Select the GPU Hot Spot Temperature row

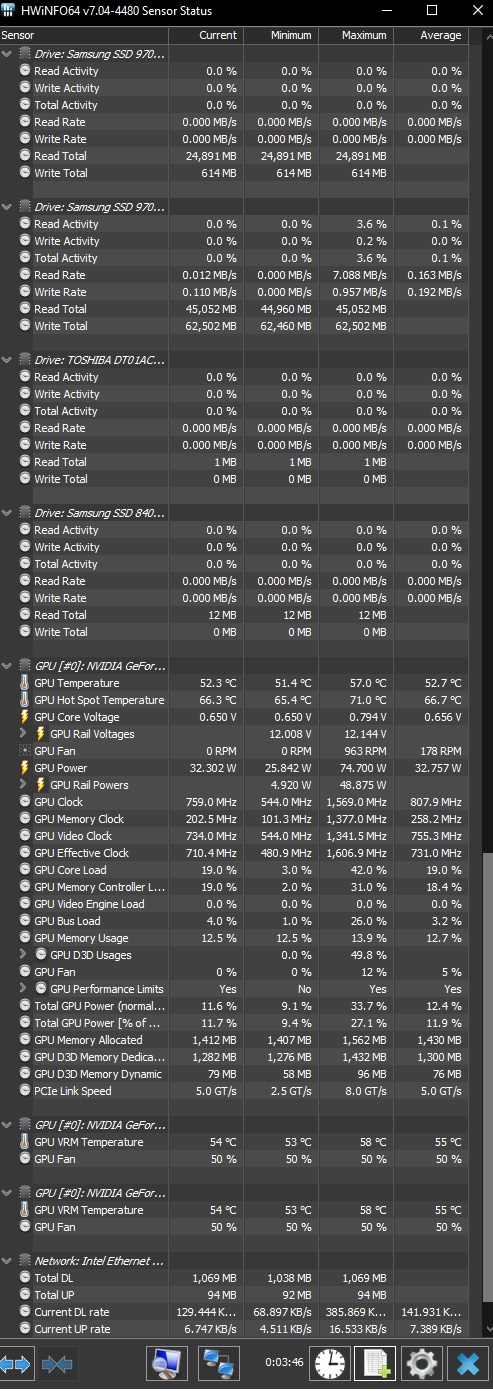pos(235,700)
